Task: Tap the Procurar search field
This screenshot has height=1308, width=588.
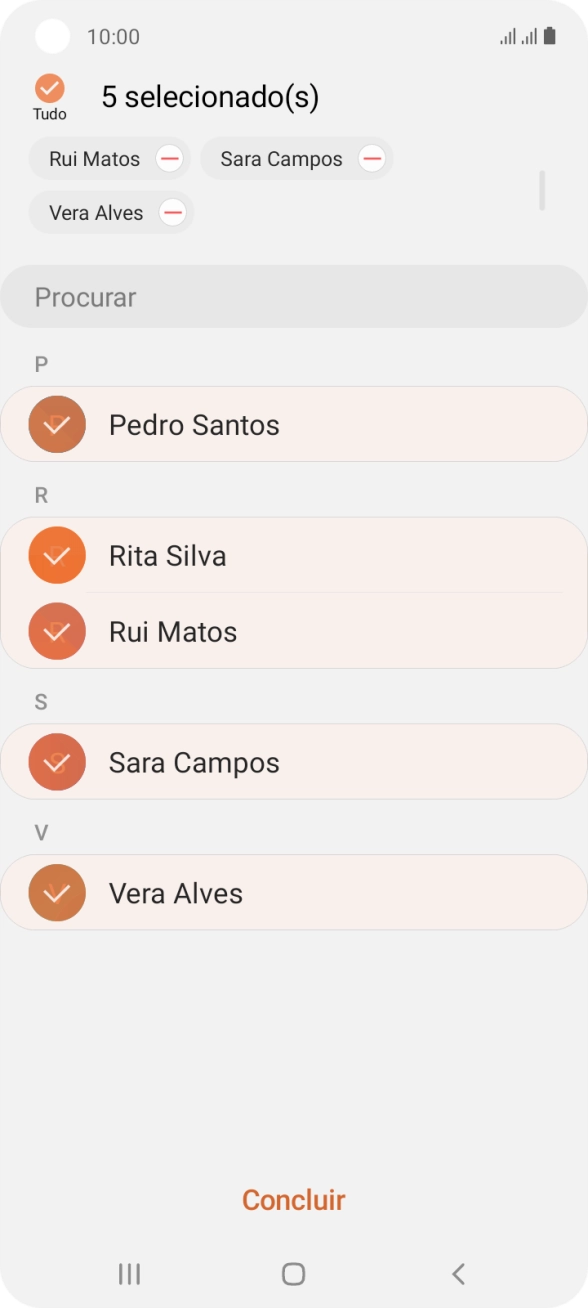Action: click(x=293, y=297)
